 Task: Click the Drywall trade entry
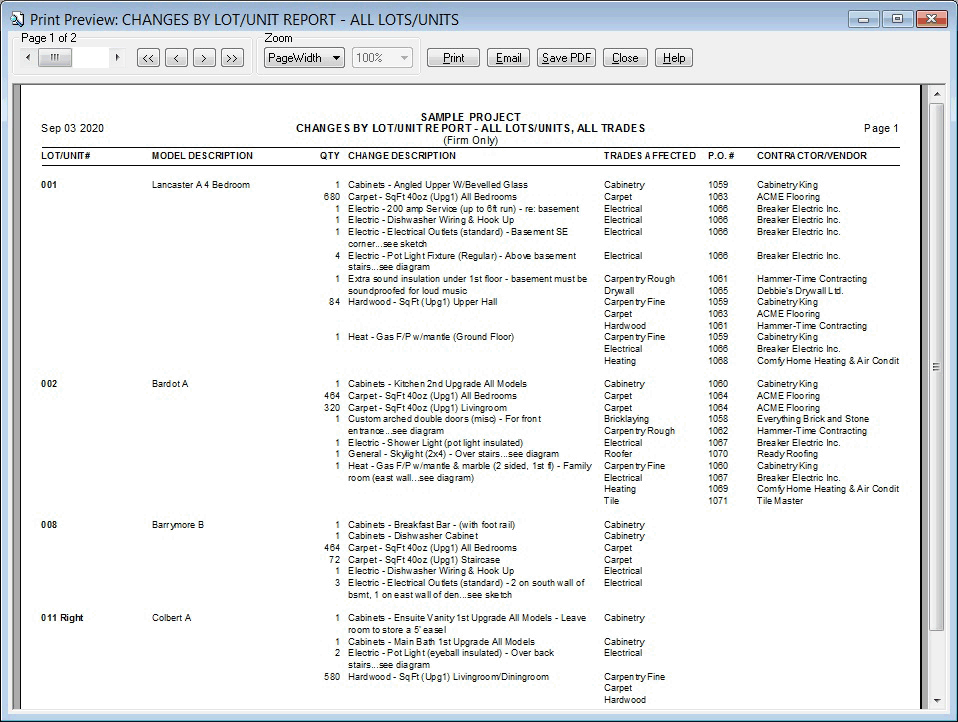[620, 291]
